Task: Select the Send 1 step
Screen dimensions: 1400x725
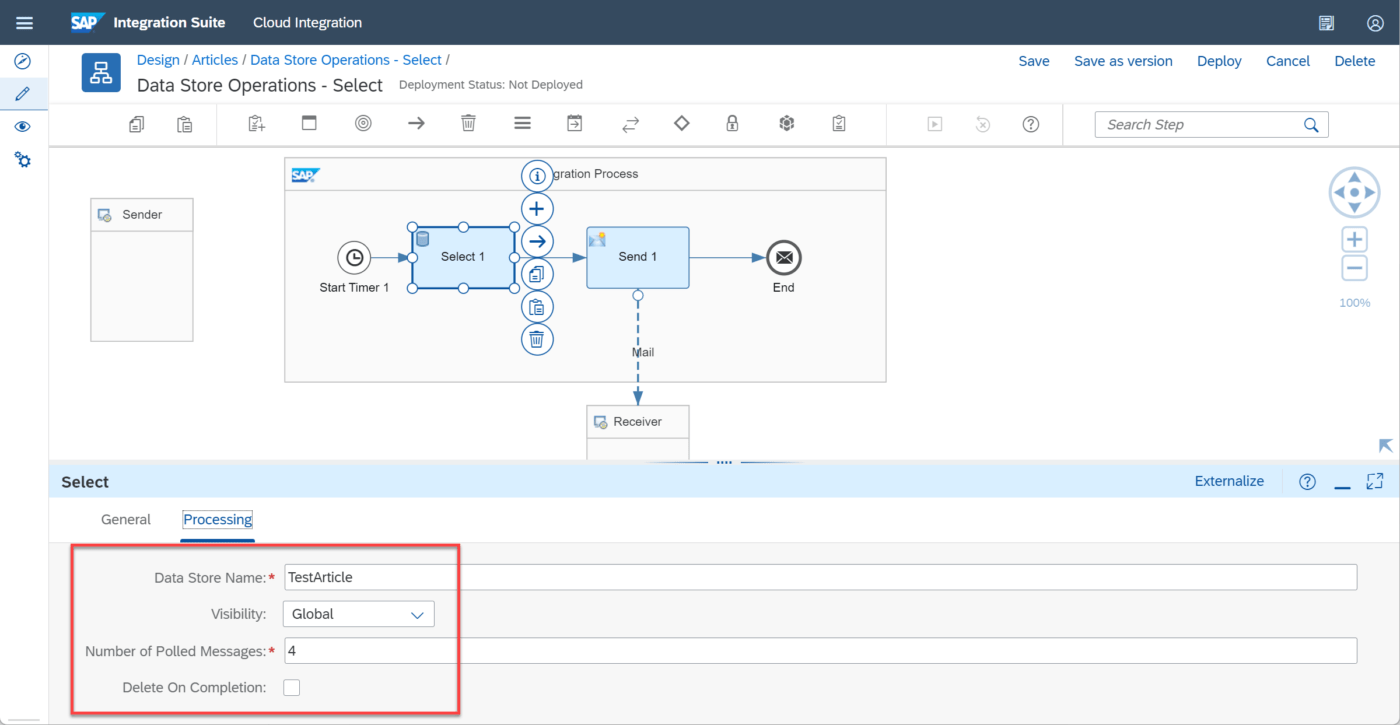Action: 638,257
